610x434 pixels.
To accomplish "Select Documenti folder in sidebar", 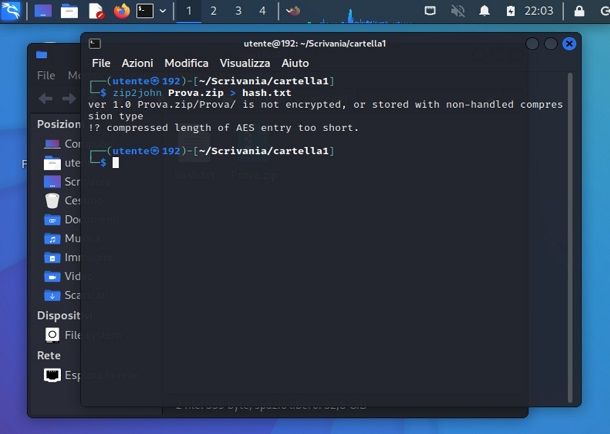I will point(61,220).
